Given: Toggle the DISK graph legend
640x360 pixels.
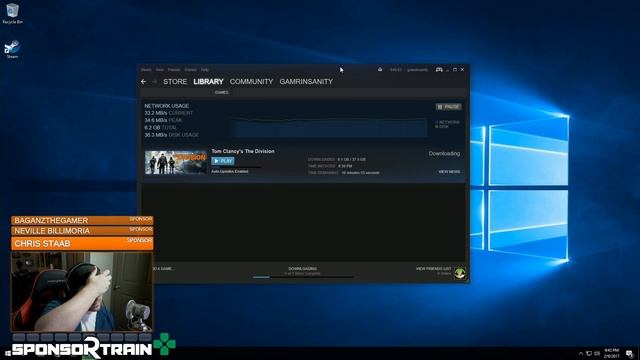Looking at the screenshot, I should [x=442, y=127].
